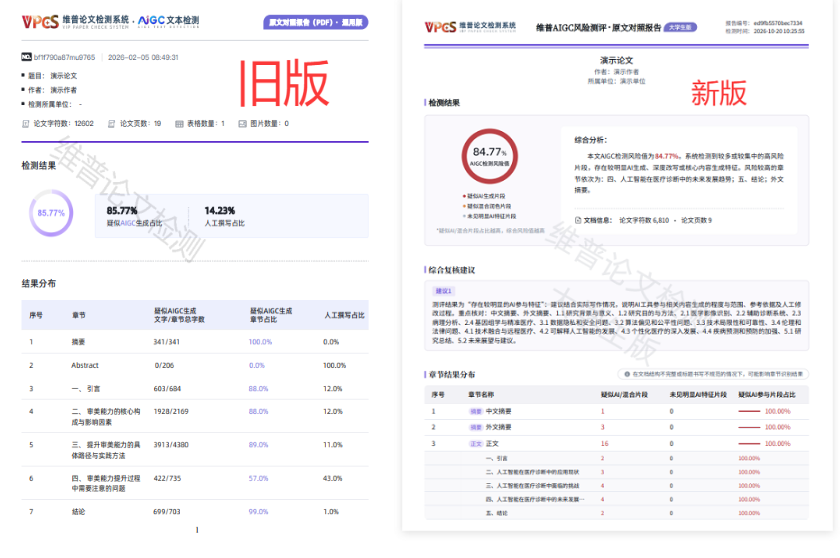Screen dimensions: 840x558
Task: Click sub-row 五、结论 in new table
Action: 616,513
